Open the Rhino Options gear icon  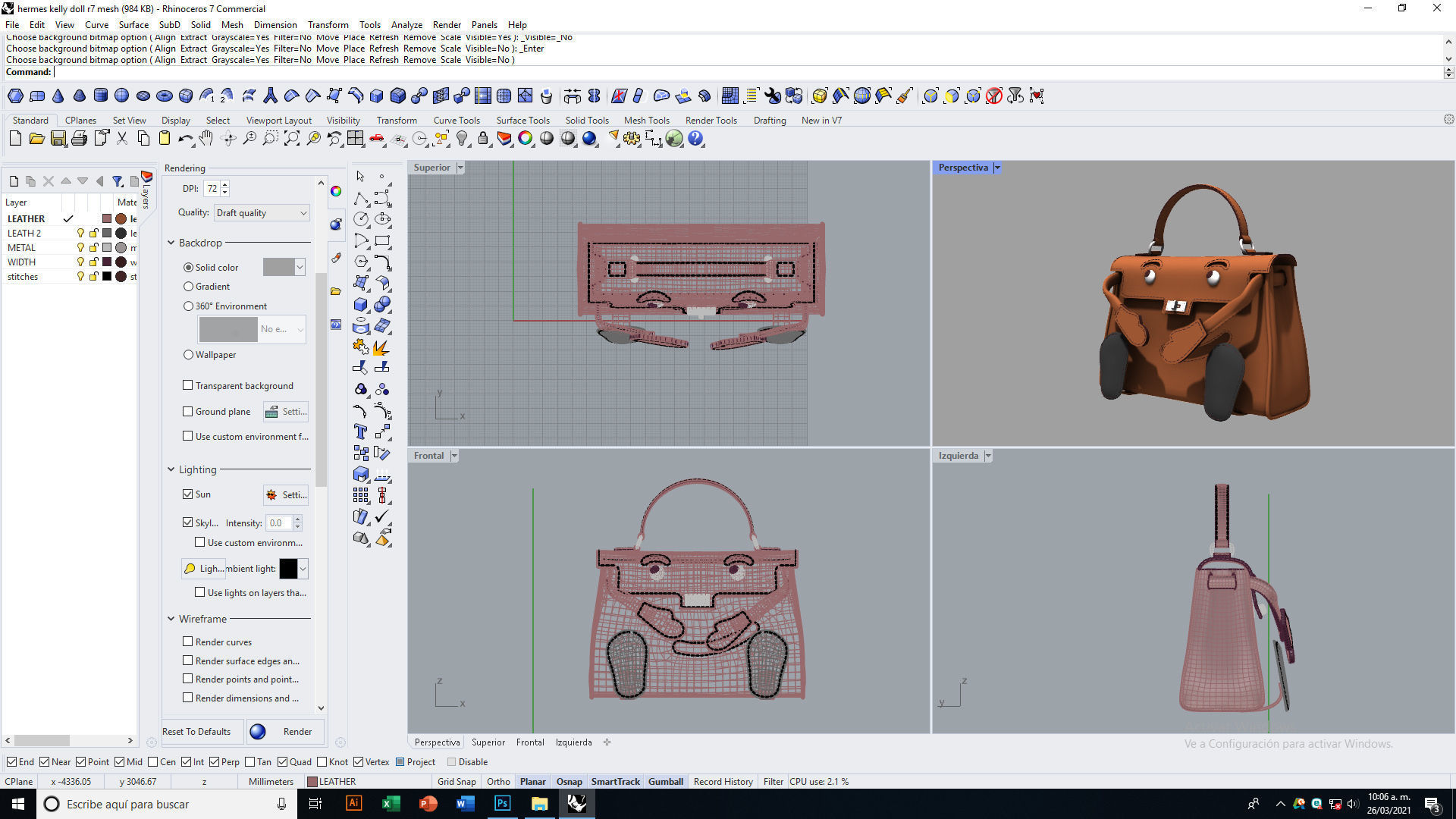(x=632, y=138)
